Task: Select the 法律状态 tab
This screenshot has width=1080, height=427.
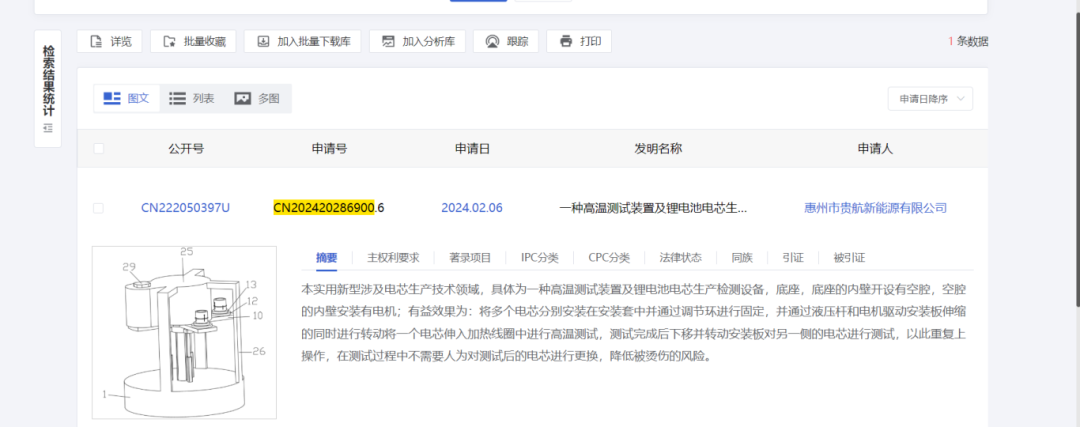Action: [681, 258]
